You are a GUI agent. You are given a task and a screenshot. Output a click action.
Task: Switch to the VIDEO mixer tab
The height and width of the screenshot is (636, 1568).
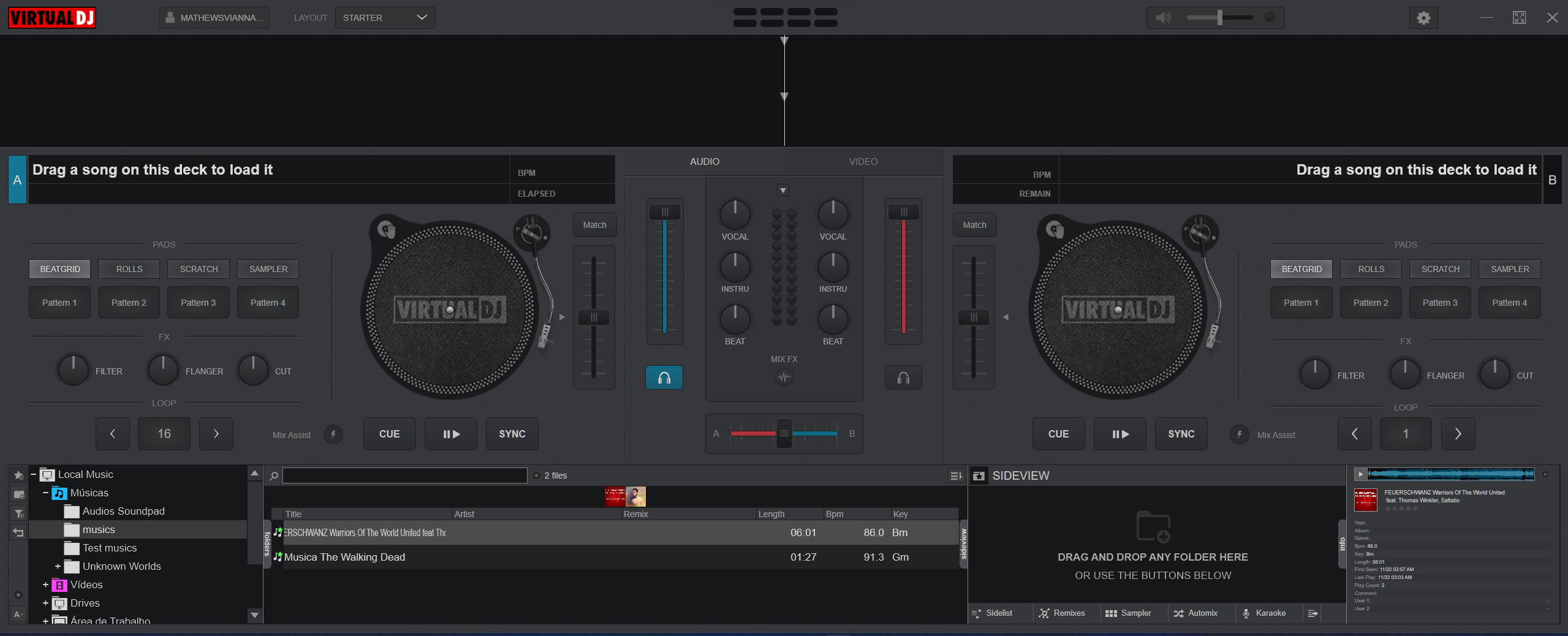pyautogui.click(x=863, y=162)
